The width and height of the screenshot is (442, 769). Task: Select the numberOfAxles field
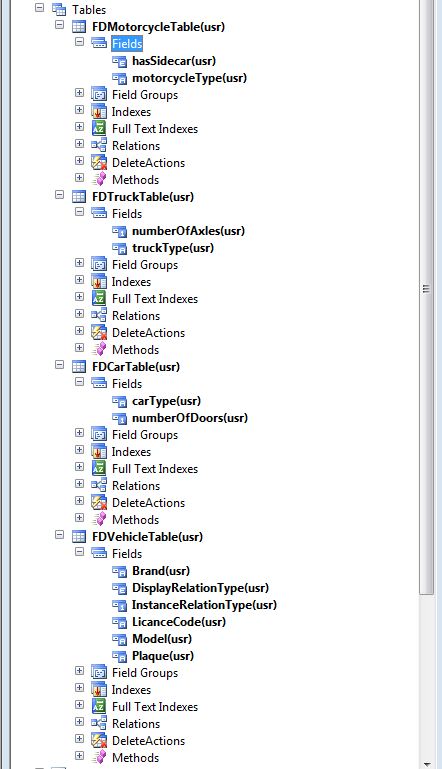coord(188,231)
